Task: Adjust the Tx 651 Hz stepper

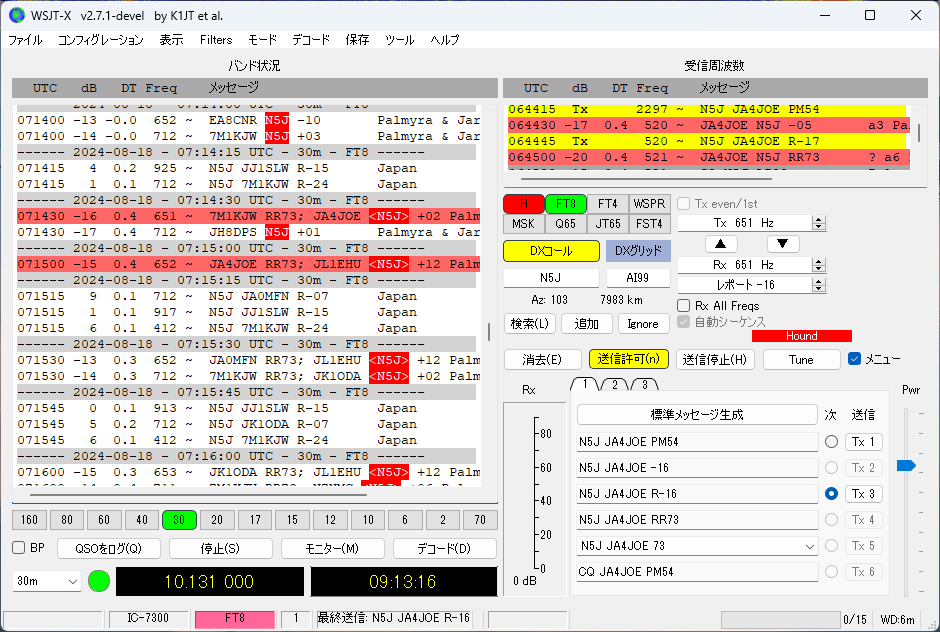Action: pos(818,223)
